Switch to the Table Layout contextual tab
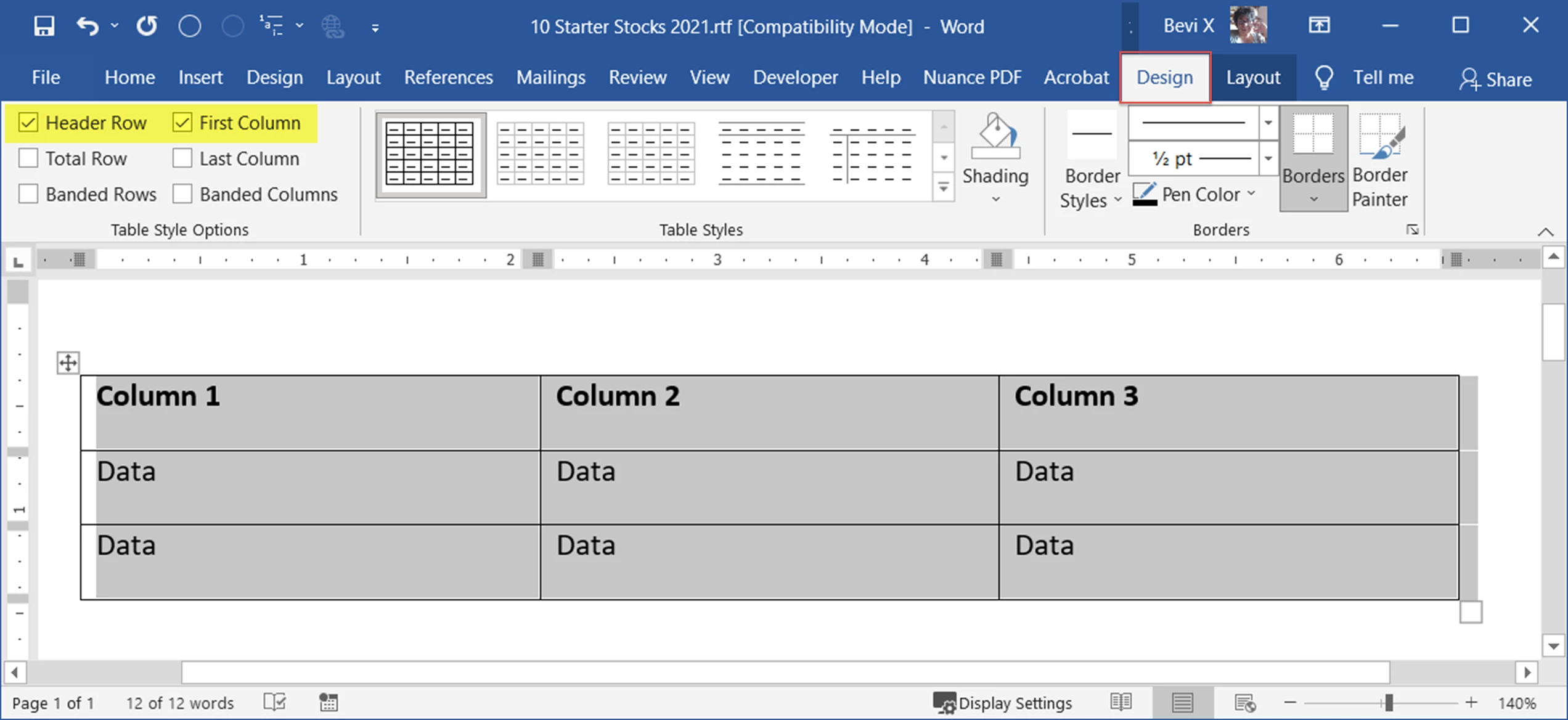 1252,78
